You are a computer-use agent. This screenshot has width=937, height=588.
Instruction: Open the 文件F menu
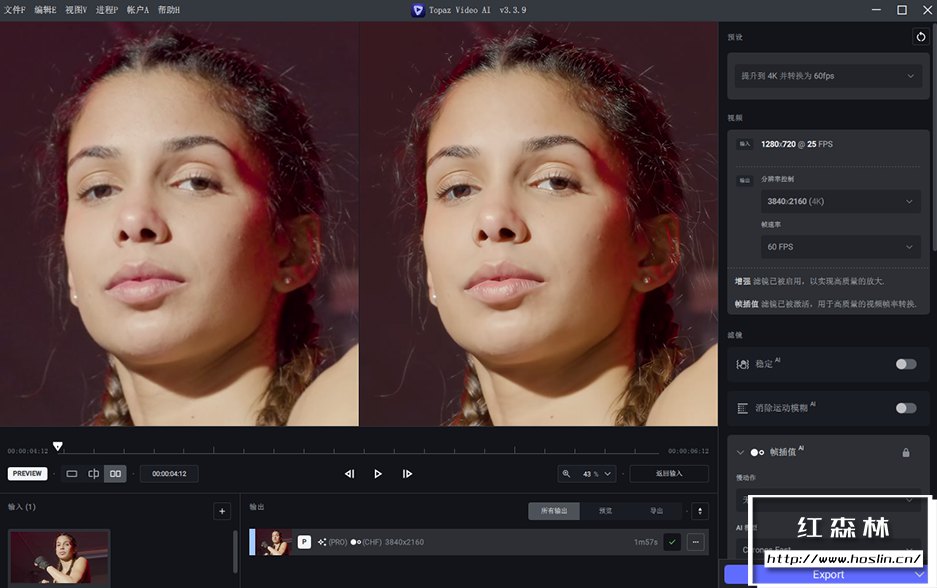pyautogui.click(x=15, y=9)
